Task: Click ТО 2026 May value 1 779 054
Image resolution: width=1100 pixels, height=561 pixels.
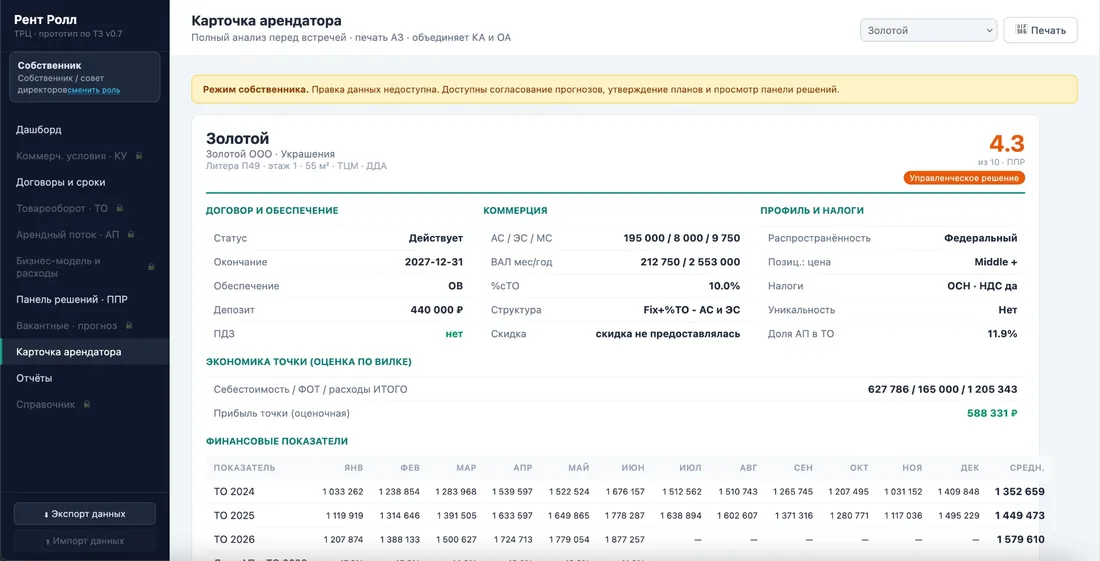Action: tap(568, 539)
